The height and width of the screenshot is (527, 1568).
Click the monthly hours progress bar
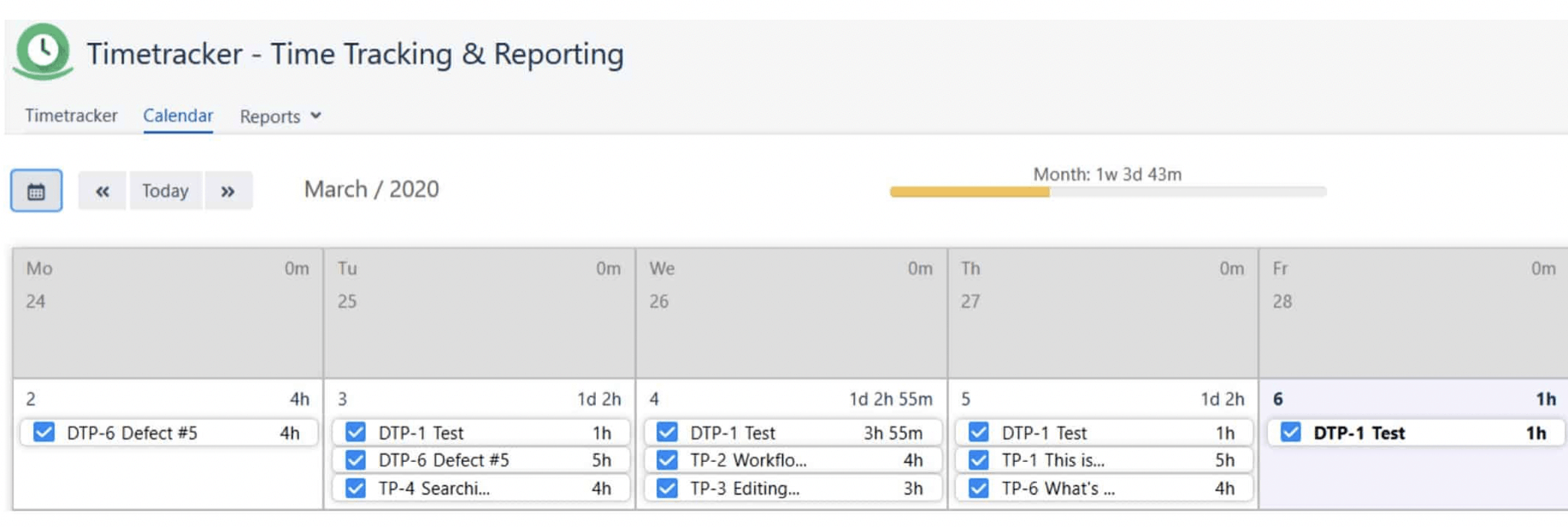pyautogui.click(x=1108, y=192)
